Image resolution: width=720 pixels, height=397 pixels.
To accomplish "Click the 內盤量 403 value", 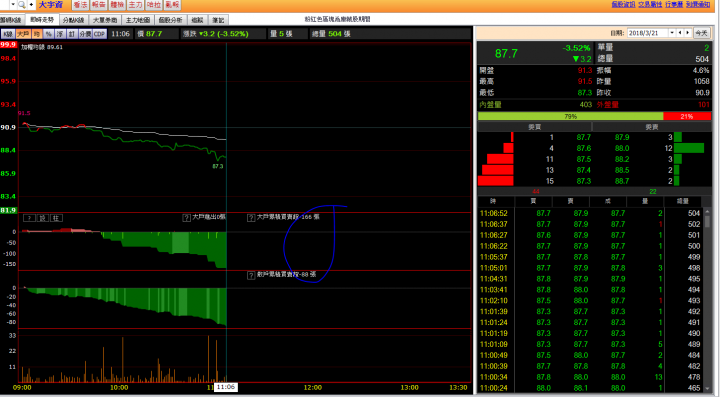I will pyautogui.click(x=585, y=105).
